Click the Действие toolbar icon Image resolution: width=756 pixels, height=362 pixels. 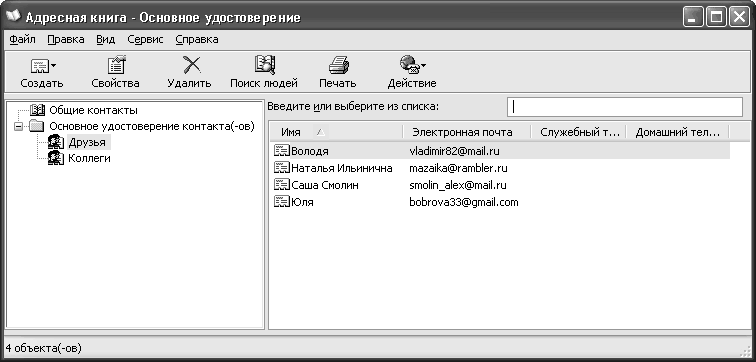[409, 66]
